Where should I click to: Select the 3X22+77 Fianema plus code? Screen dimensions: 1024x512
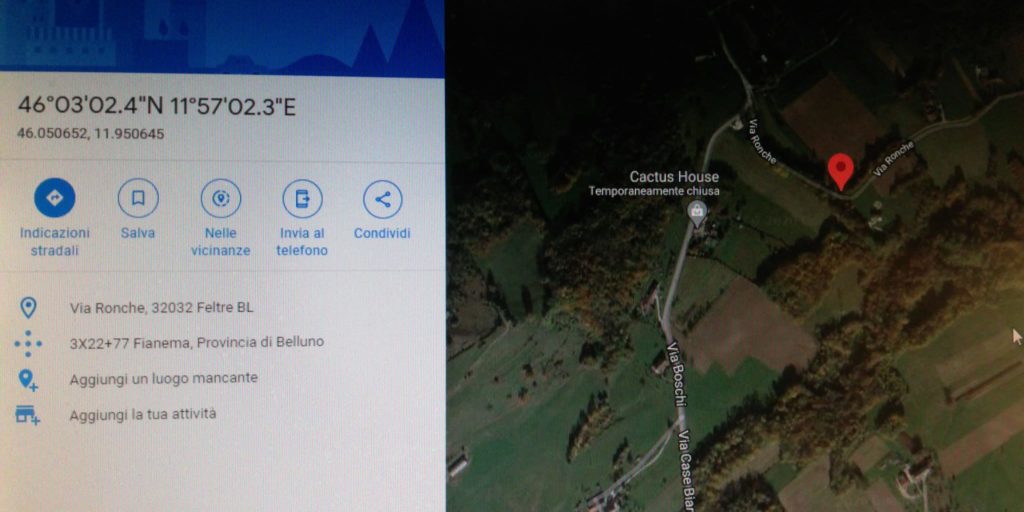point(197,343)
